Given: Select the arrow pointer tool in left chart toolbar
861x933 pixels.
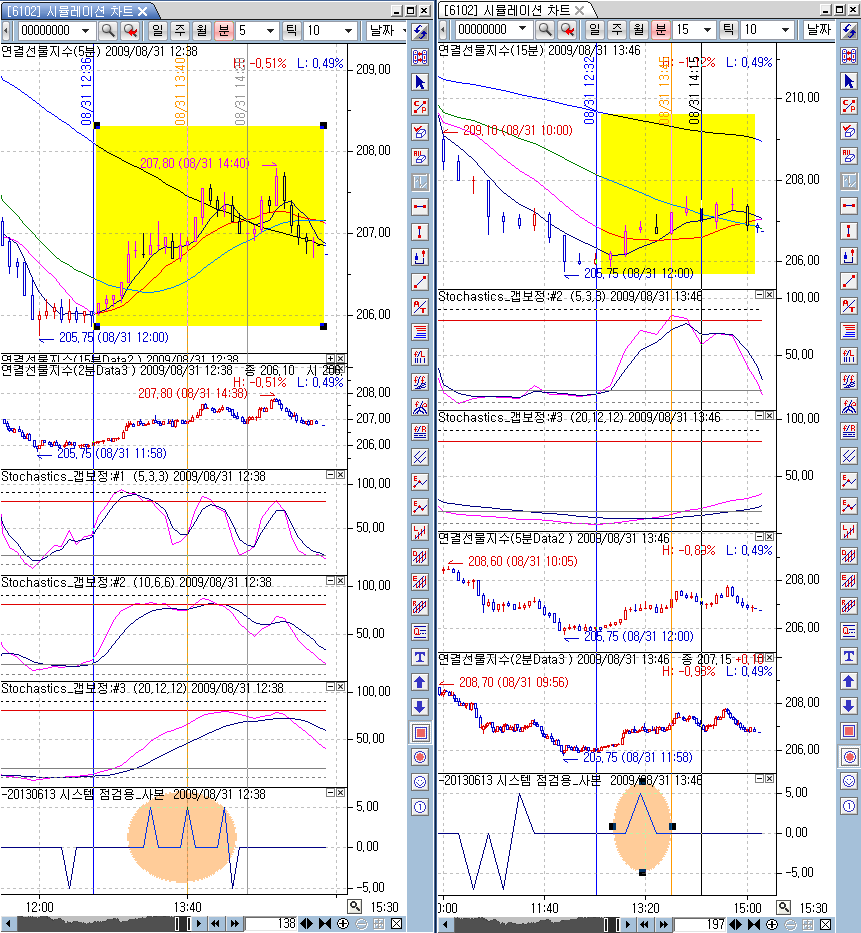Looking at the screenshot, I should pos(420,82).
